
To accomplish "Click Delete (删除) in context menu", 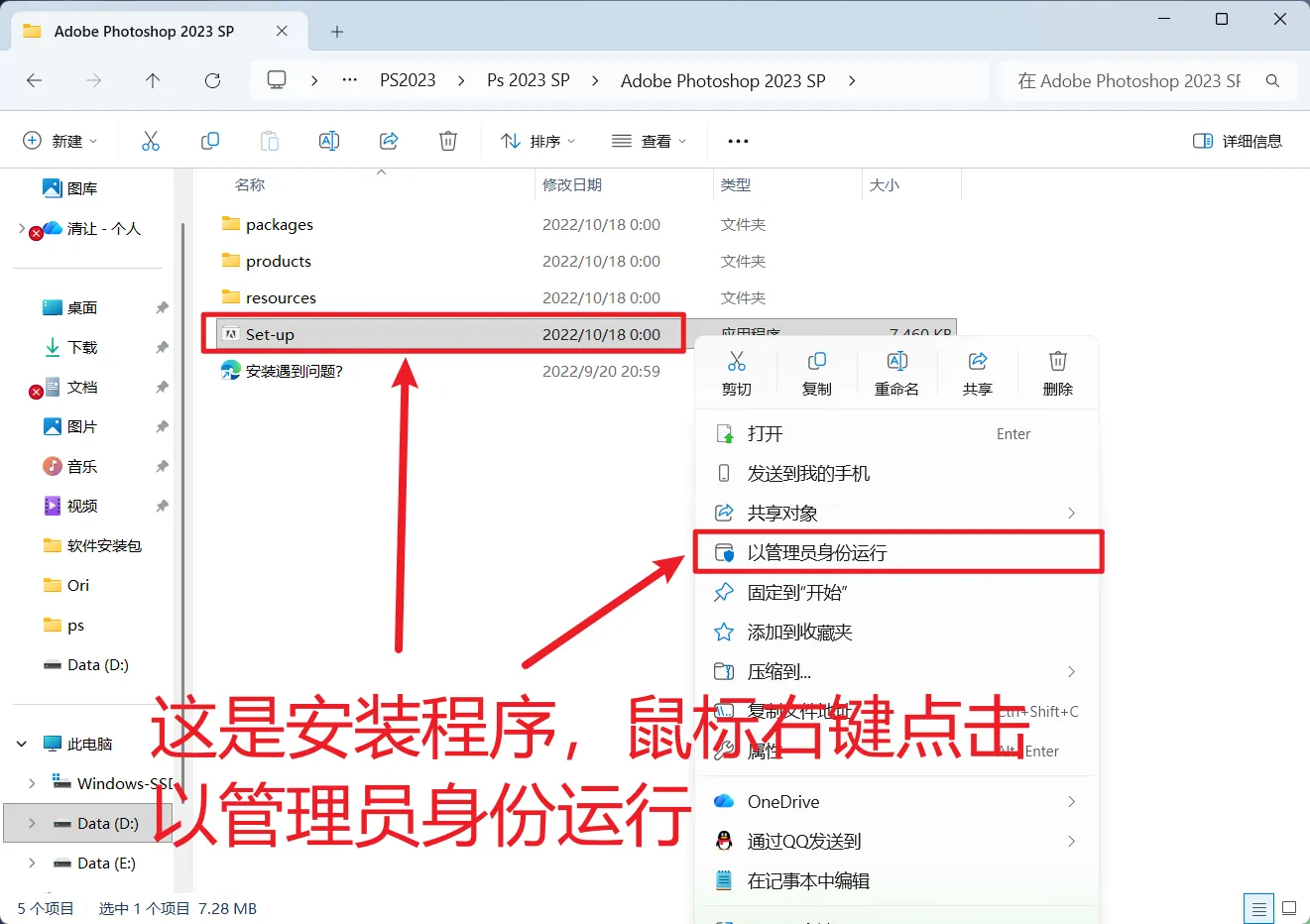I will 1058,373.
